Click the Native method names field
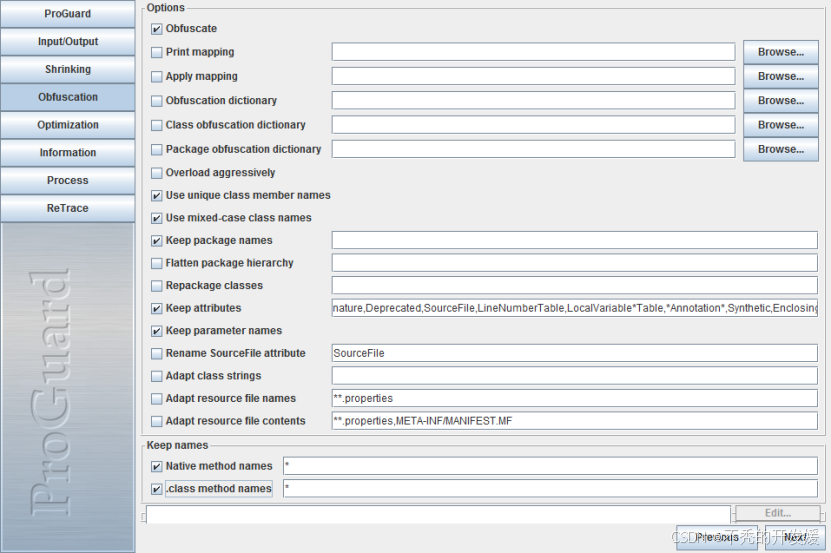Viewport: 831px width, 553px height. pos(550,466)
